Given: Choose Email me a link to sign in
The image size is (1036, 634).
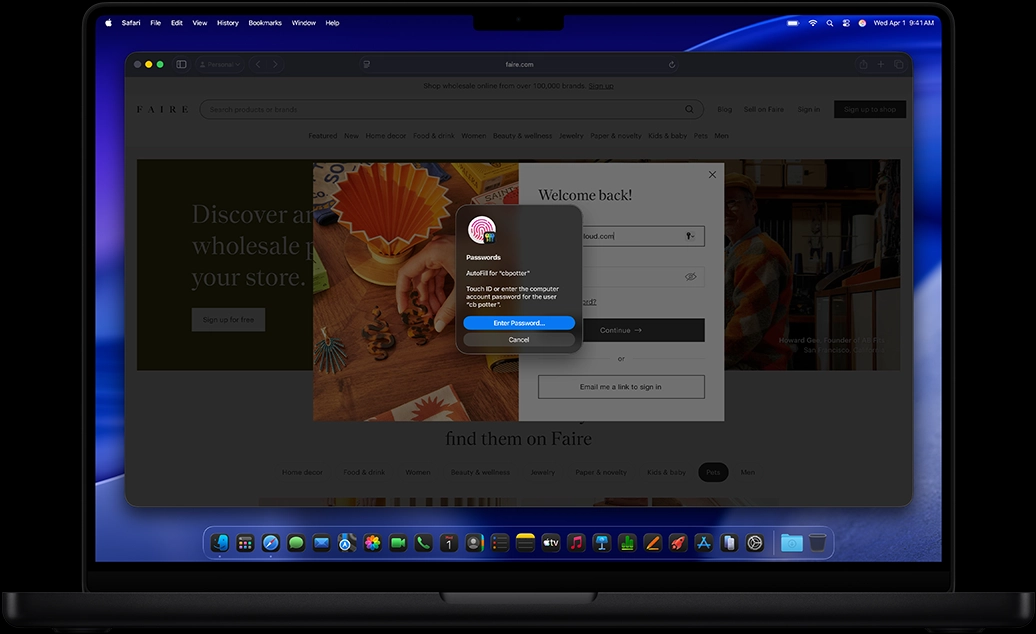Looking at the screenshot, I should [x=620, y=386].
